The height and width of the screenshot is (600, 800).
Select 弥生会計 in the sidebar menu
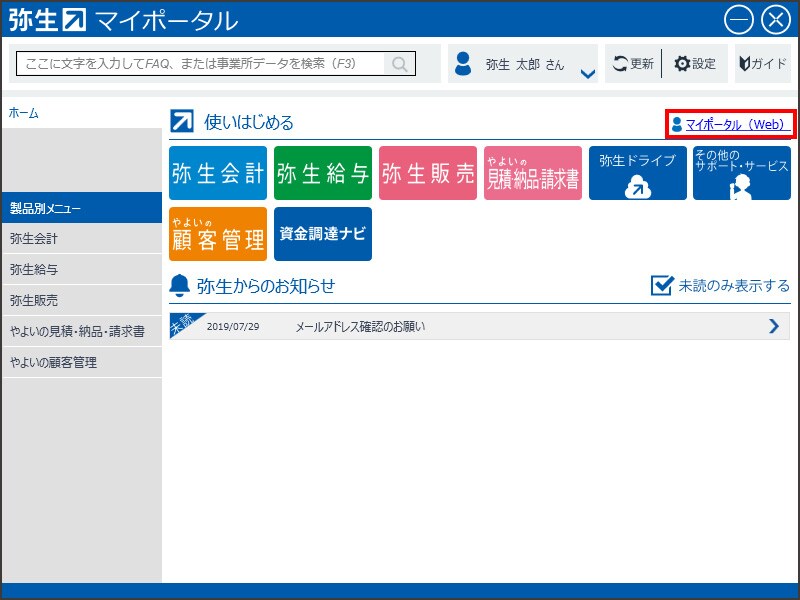pos(82,238)
